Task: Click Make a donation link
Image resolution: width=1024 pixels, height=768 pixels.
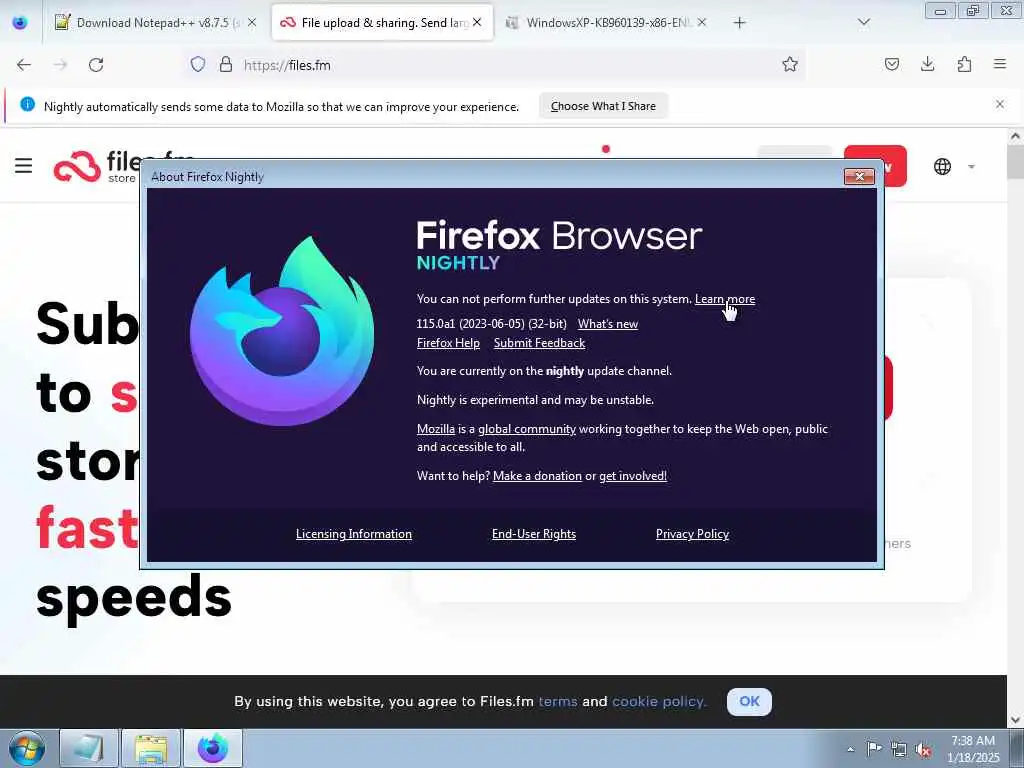Action: pos(537,476)
